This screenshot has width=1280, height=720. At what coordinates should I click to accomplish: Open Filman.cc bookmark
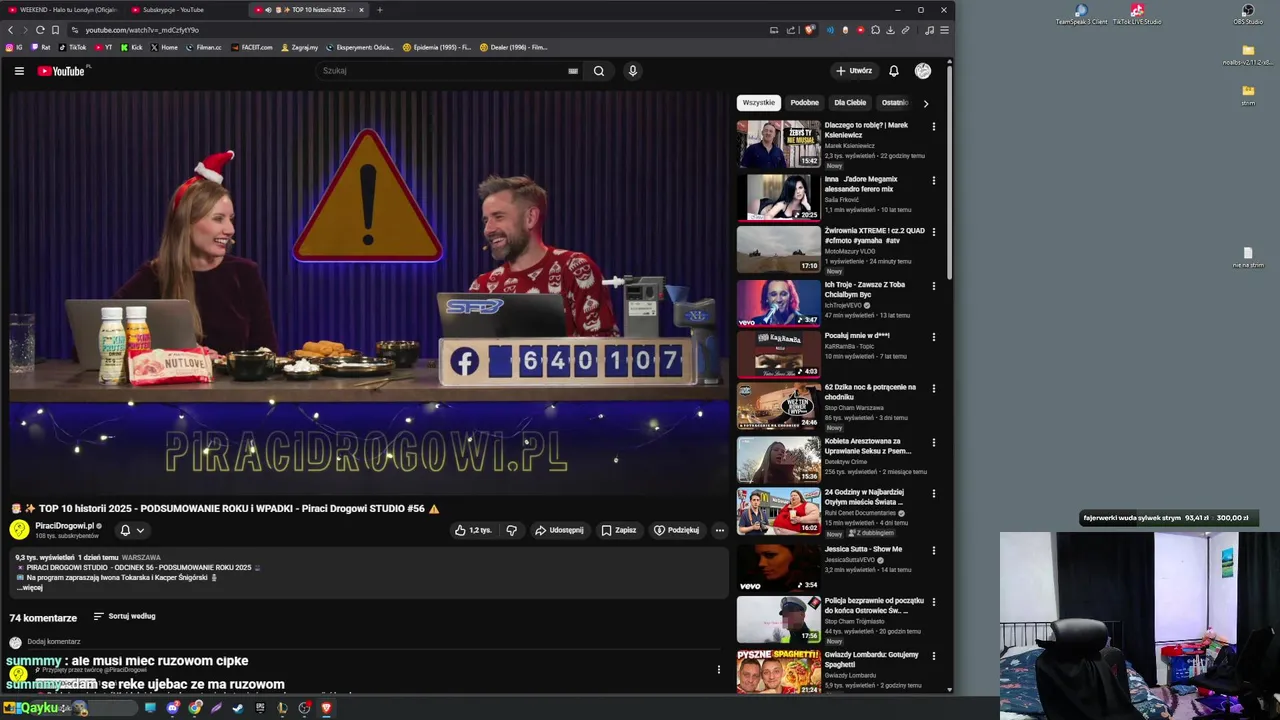[x=203, y=47]
